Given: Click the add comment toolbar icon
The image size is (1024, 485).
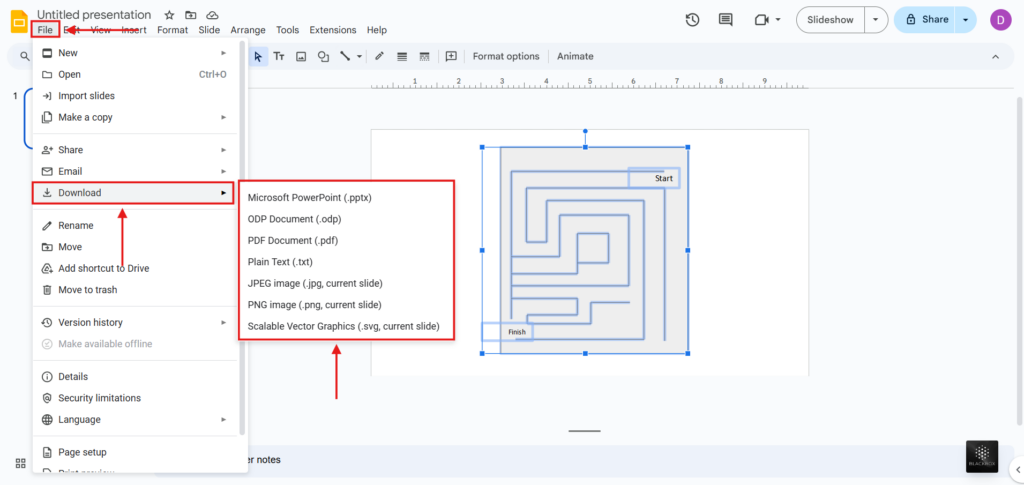Looking at the screenshot, I should (x=451, y=57).
